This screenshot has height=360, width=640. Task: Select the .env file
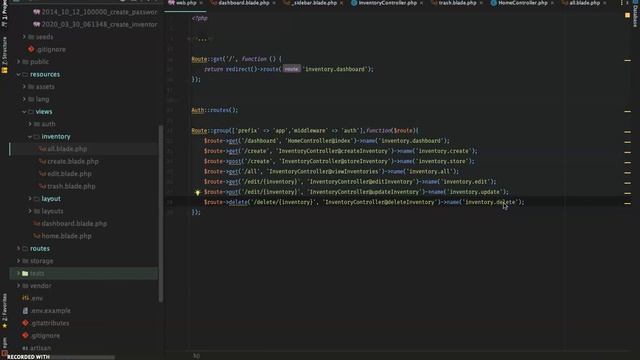pyautogui.click(x=33, y=298)
